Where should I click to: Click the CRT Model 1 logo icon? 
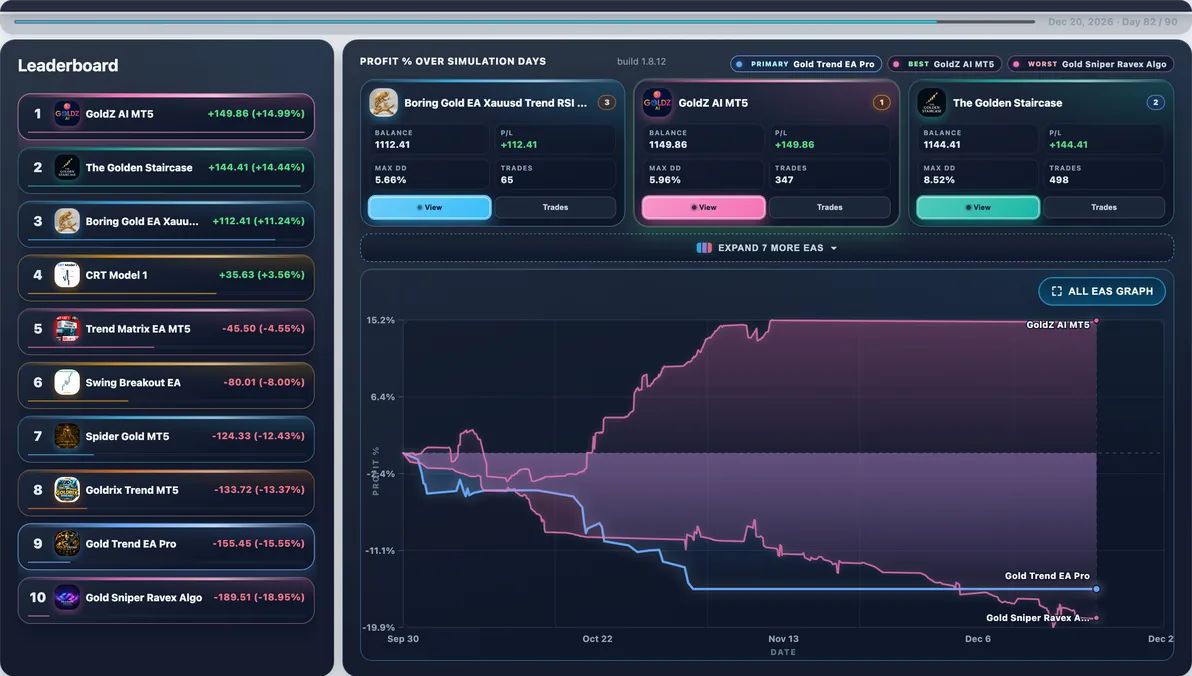[67, 275]
